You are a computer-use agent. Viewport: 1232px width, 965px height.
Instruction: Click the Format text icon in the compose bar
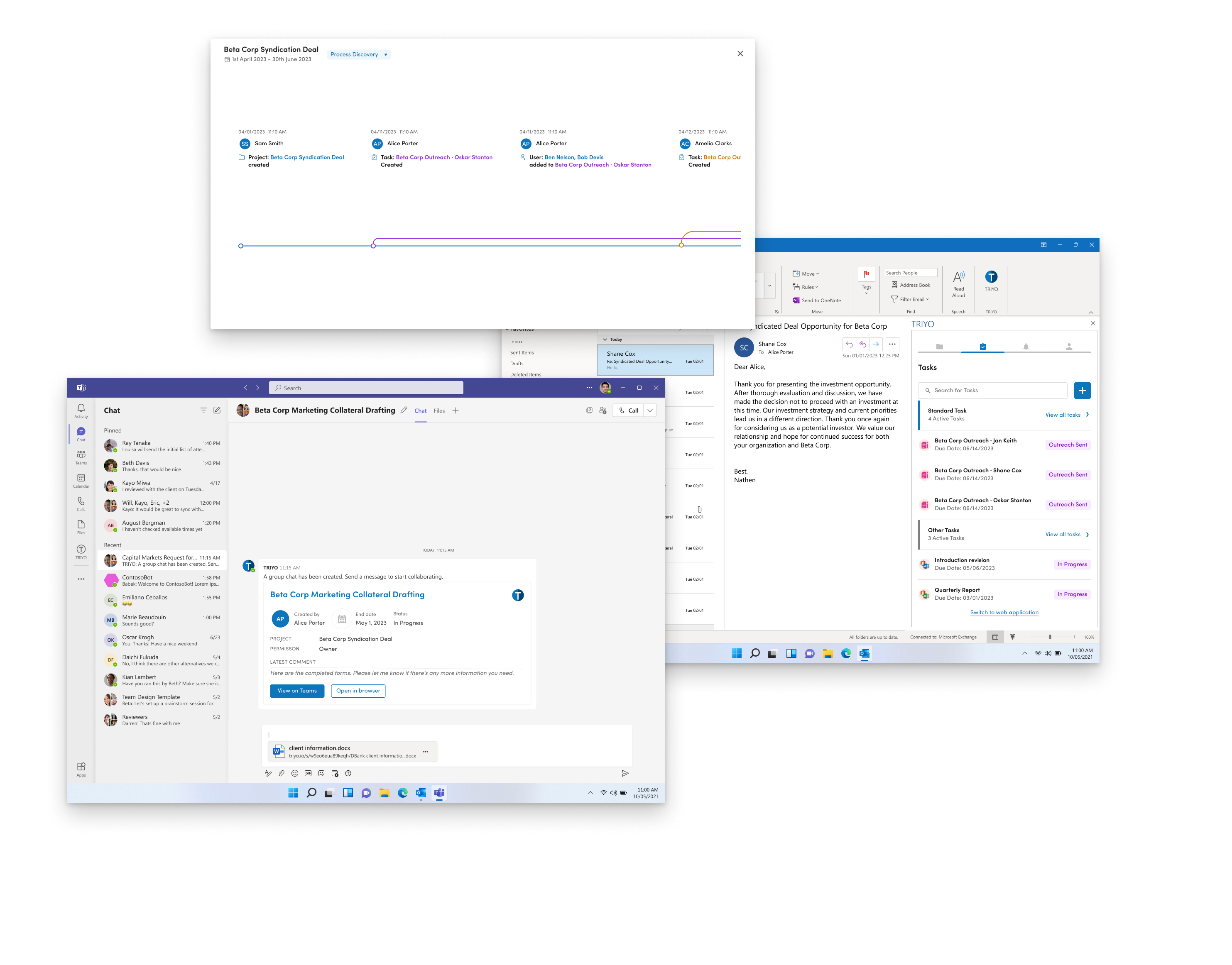268,773
